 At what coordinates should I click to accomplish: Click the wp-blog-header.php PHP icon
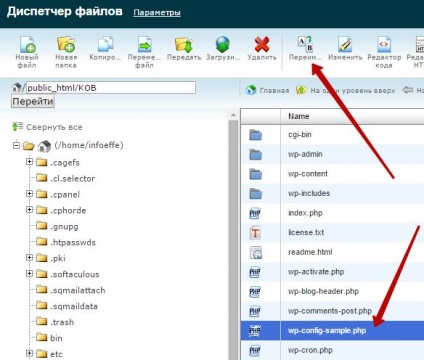click(255, 292)
